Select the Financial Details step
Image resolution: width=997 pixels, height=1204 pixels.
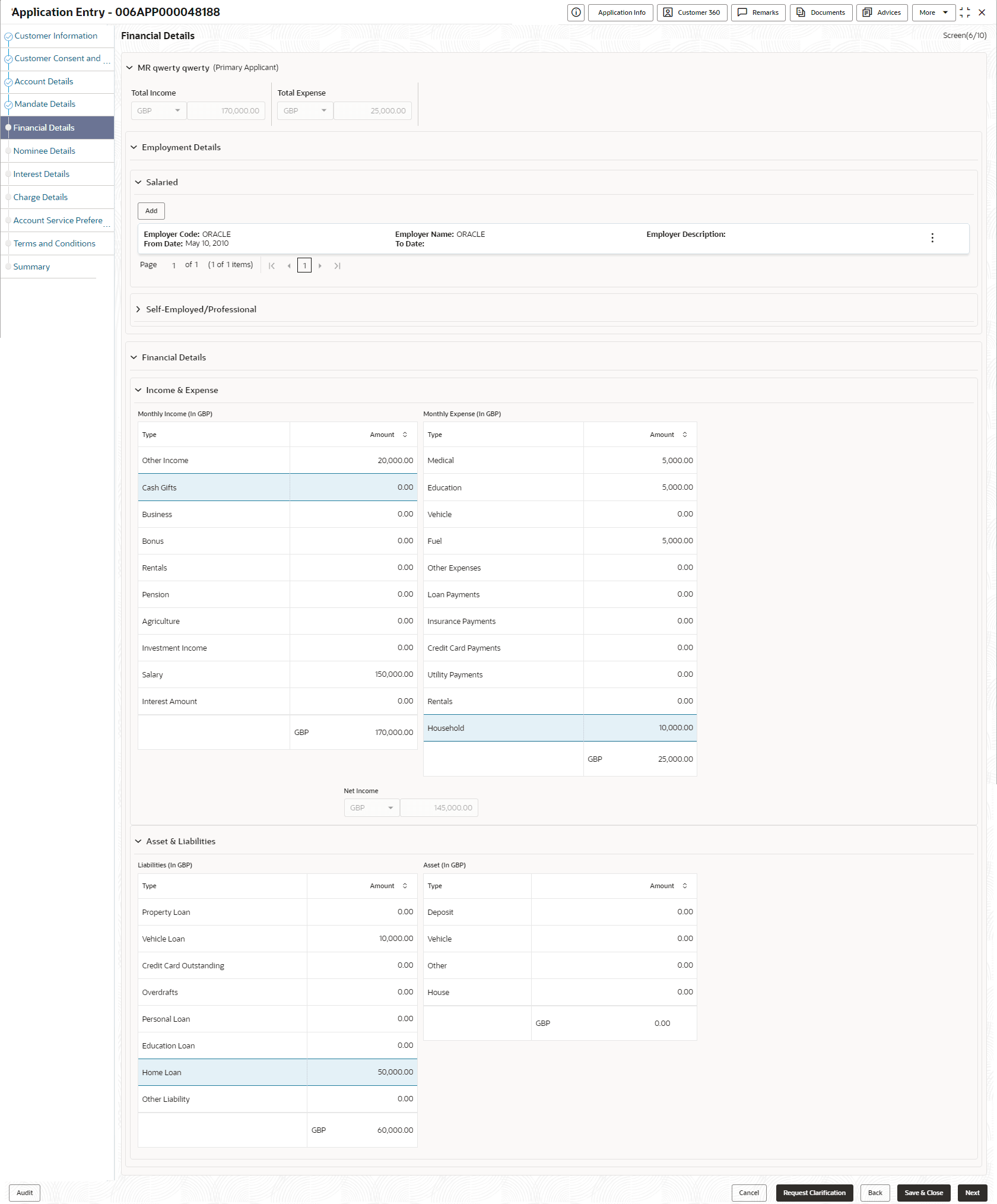click(x=57, y=128)
